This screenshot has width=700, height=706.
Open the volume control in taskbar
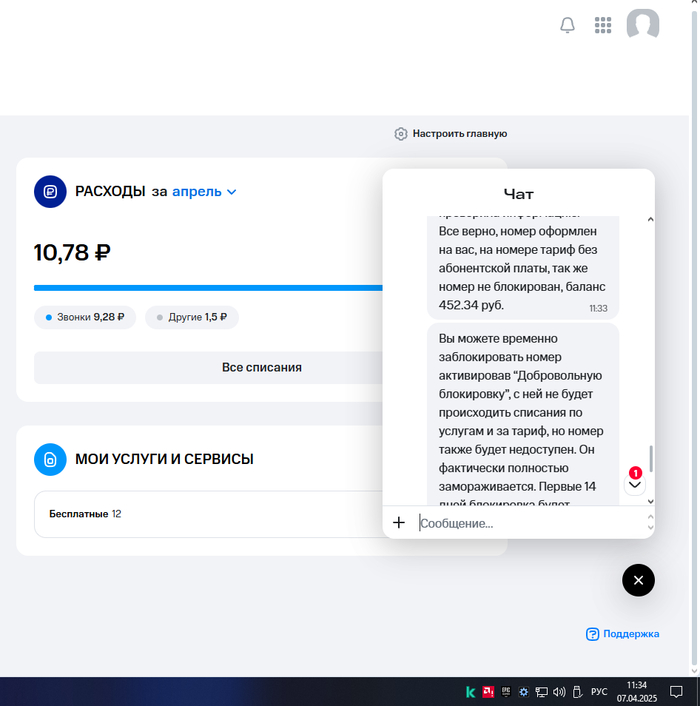(559, 691)
